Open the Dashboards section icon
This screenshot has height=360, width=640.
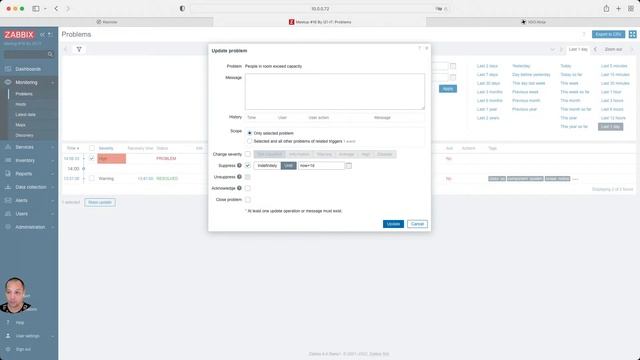[8, 69]
